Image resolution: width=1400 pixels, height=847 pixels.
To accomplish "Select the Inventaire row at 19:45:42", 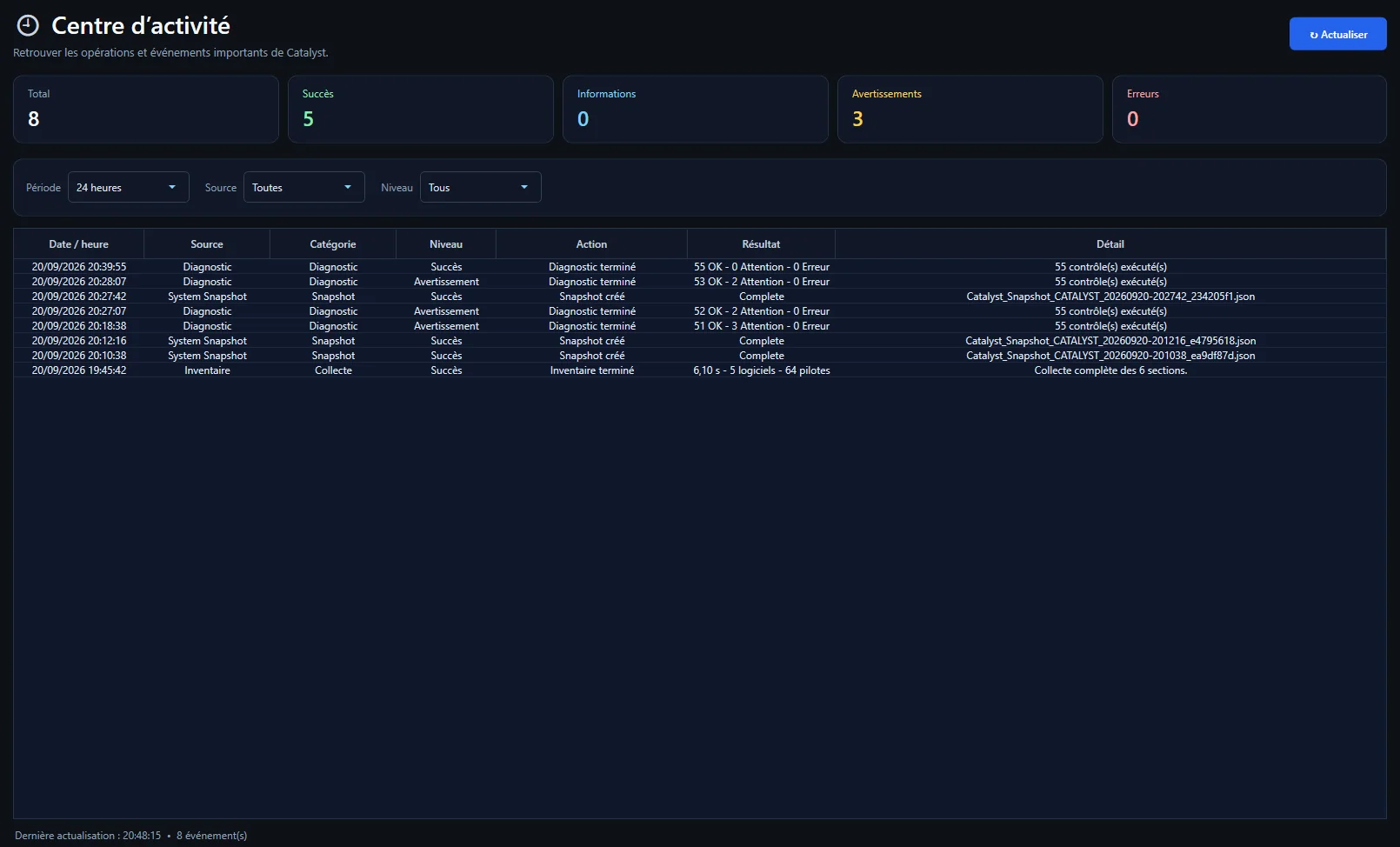I will [x=700, y=370].
